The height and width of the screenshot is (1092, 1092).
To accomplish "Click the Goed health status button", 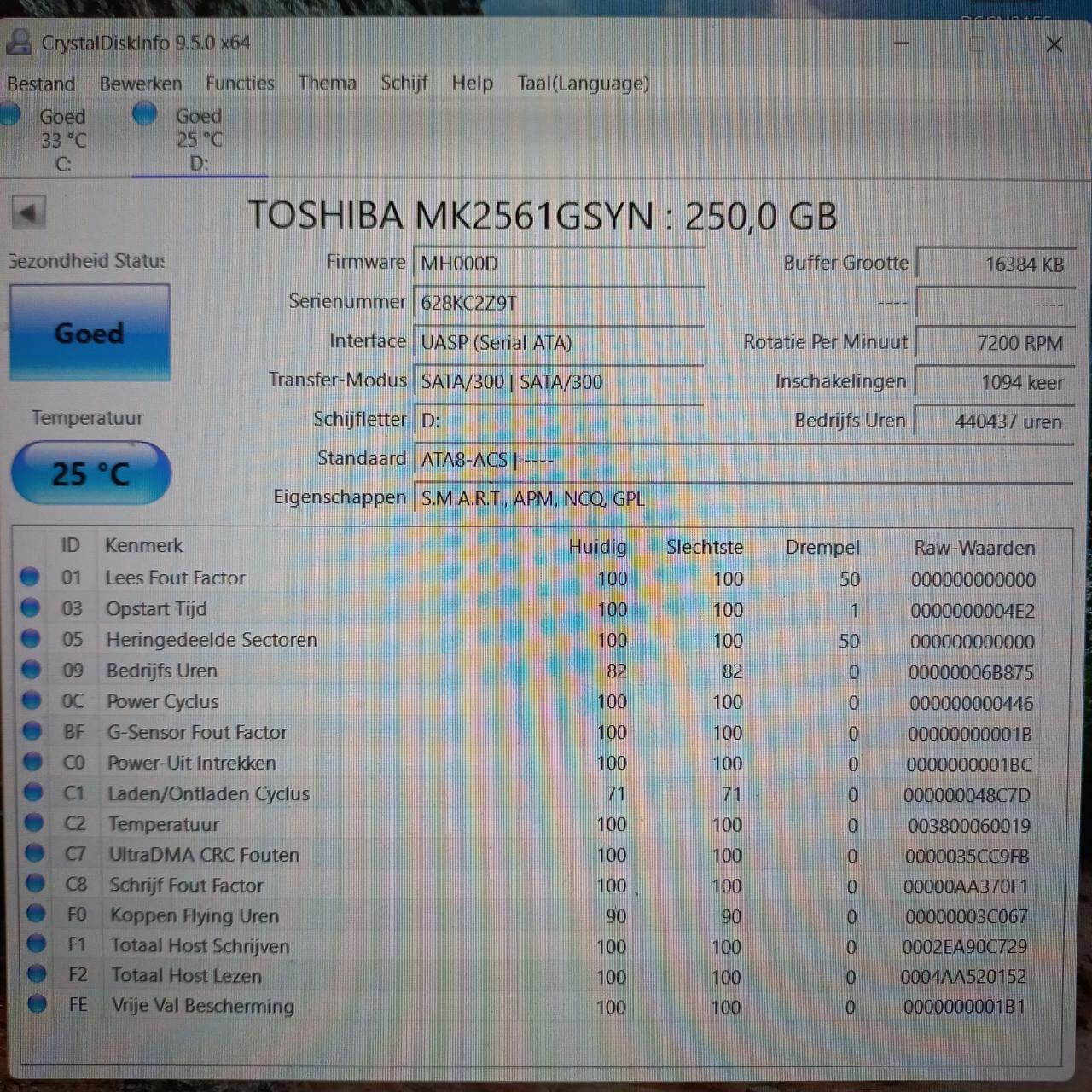I will (x=90, y=332).
